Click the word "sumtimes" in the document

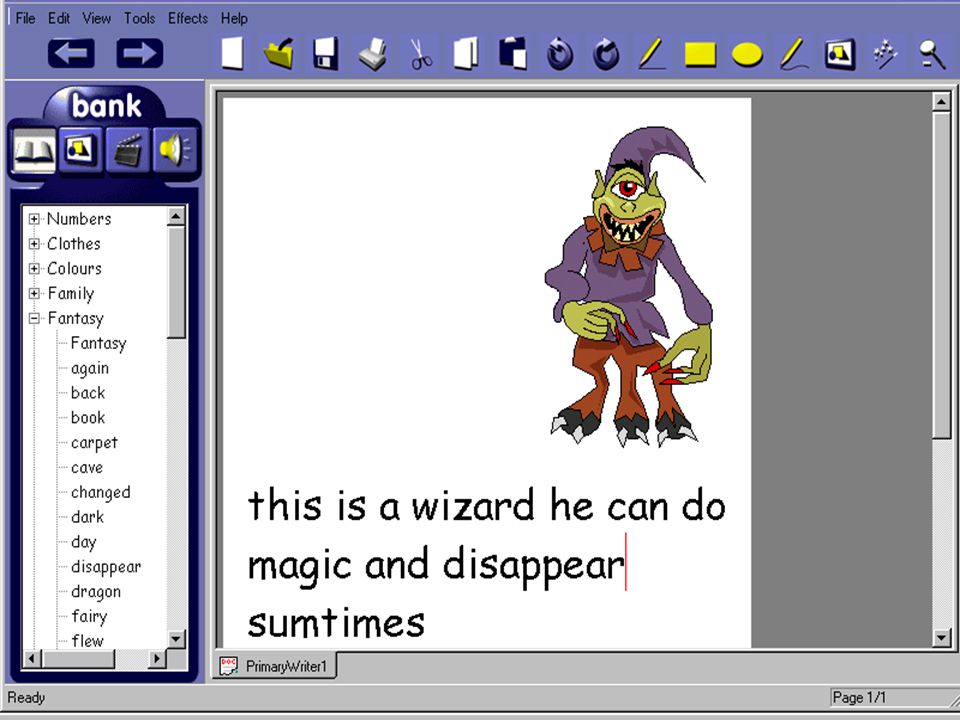click(x=336, y=623)
